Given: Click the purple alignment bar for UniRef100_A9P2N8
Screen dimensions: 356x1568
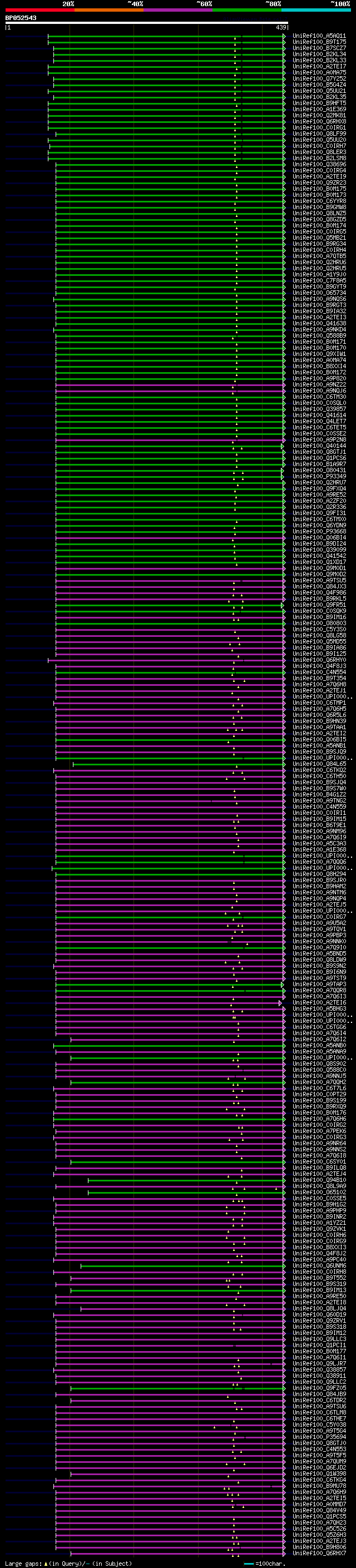Looking at the screenshot, I should click(170, 439).
